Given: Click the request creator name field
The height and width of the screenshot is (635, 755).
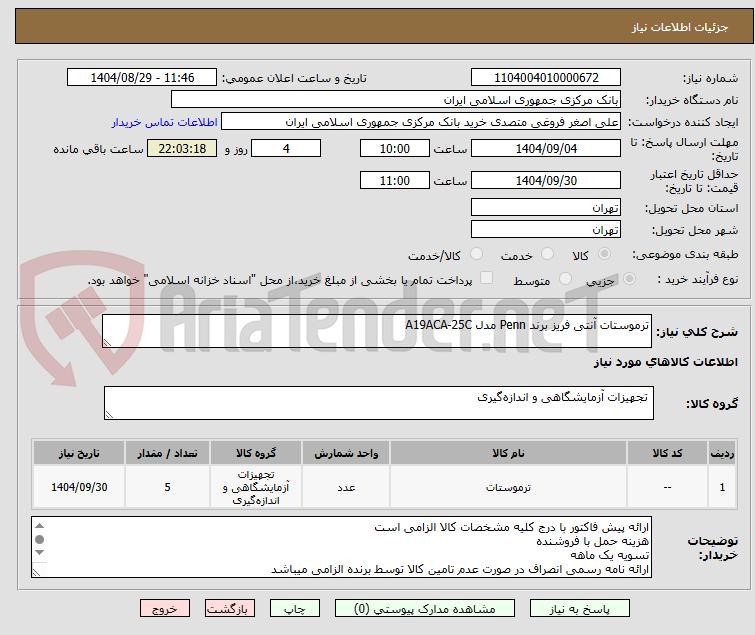Looking at the screenshot, I should click(421, 122).
